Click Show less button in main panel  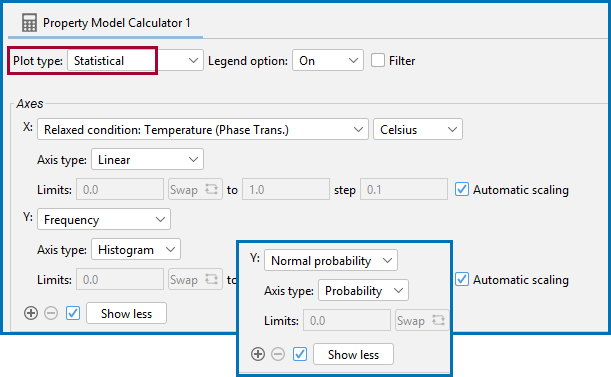pyautogui.click(x=126, y=313)
